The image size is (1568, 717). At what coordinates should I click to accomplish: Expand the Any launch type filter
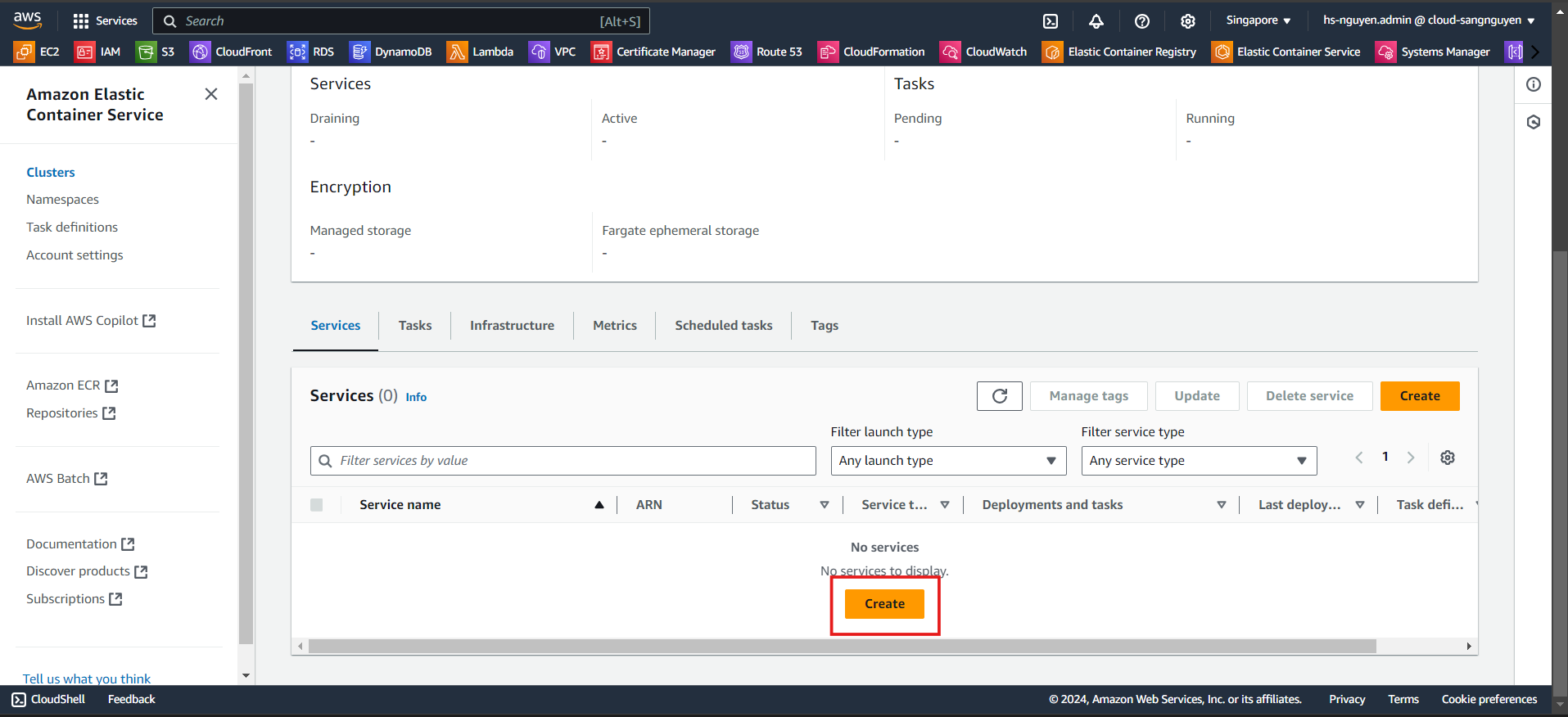point(948,461)
